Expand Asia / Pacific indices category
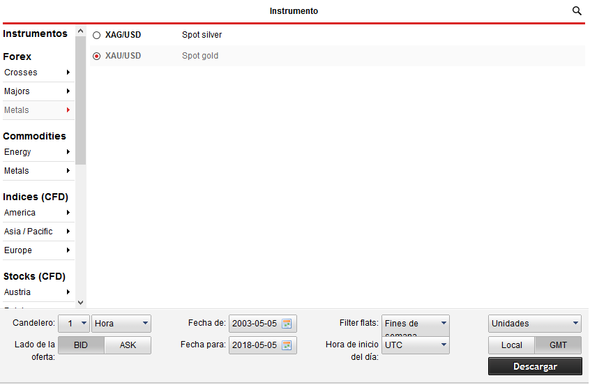Viewport: 590px width, 385px height. tap(37, 231)
